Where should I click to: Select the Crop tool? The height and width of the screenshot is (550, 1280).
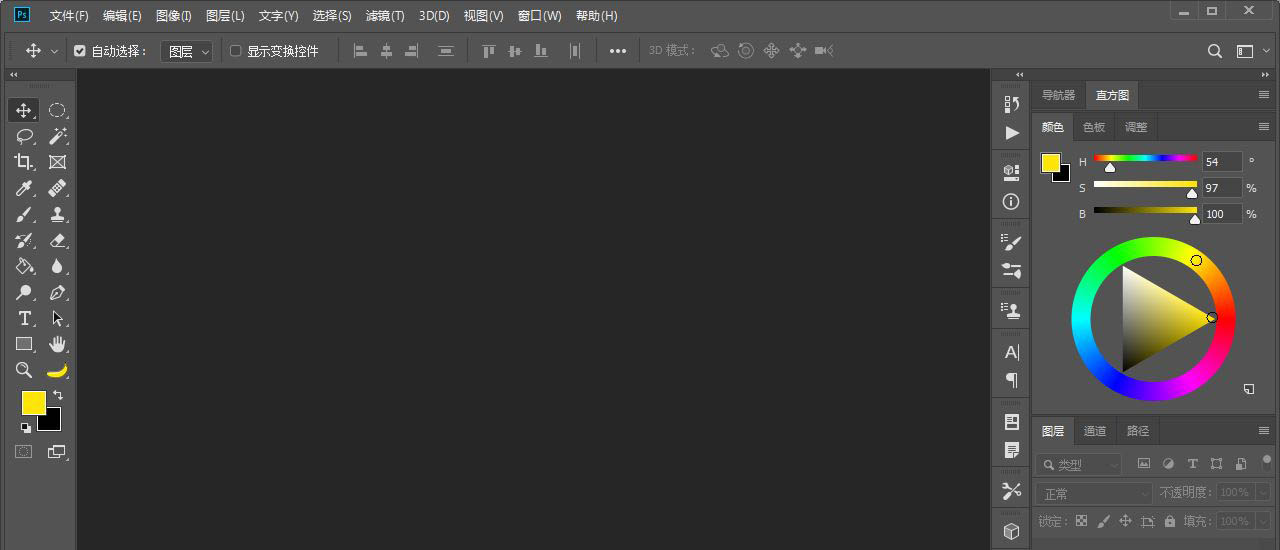24,162
